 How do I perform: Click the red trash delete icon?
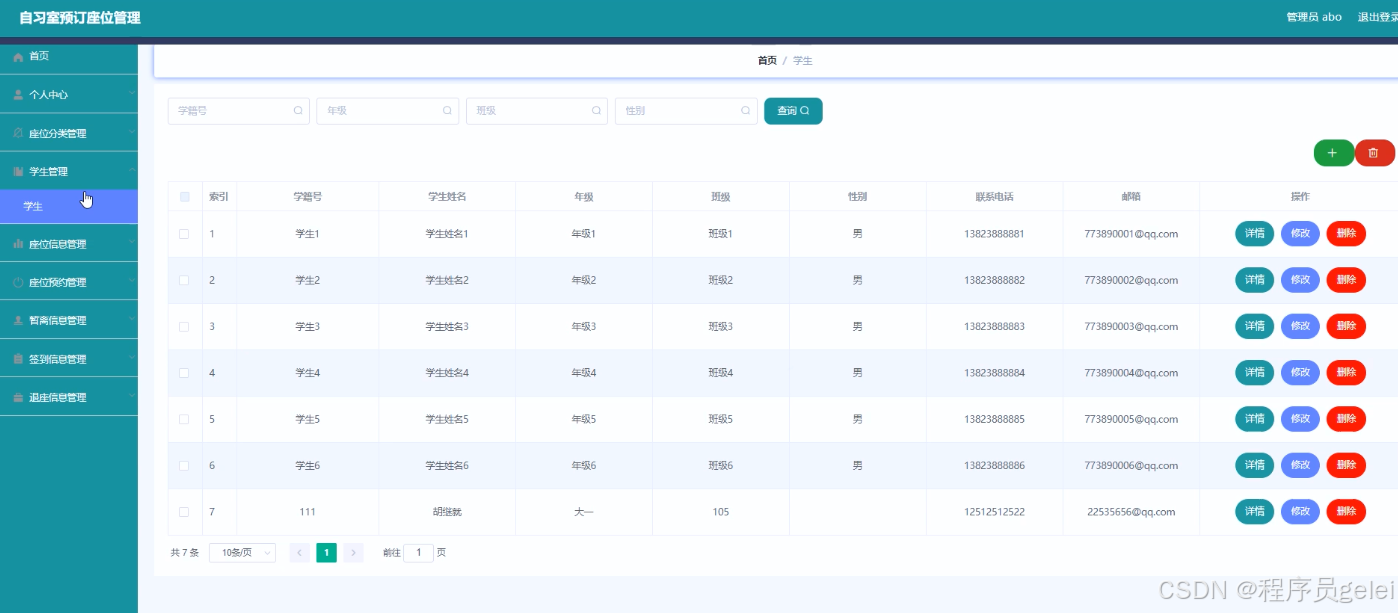pyautogui.click(x=1375, y=152)
